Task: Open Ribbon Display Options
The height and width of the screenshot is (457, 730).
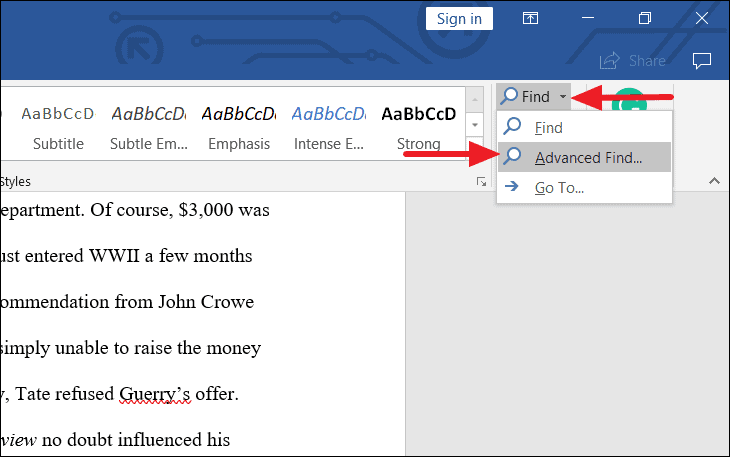Action: point(530,18)
